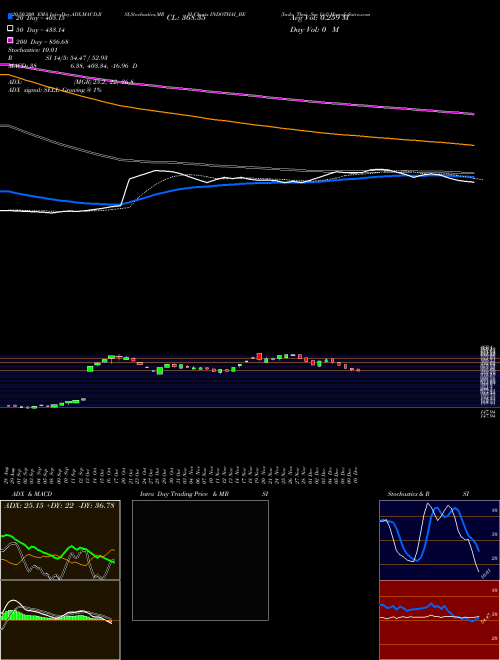Open the Stochastics oscillator panel
Viewport: 500px width, 660px height.
[x=439, y=540]
